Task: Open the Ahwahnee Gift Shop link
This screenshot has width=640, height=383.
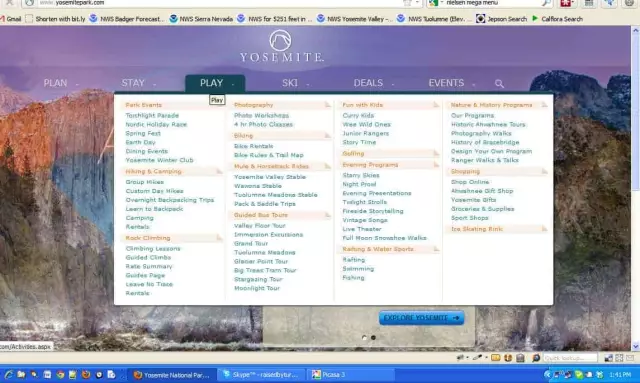Action: [482, 191]
